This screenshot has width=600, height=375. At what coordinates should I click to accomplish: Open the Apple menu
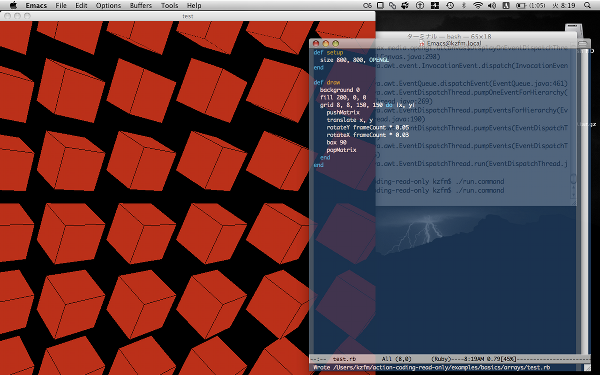pos(13,5)
